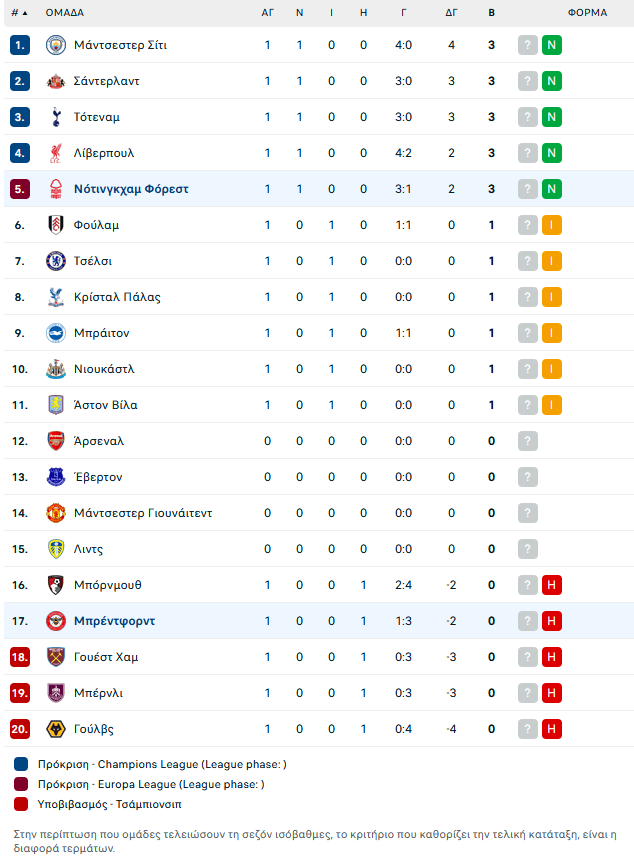Click Arsenal's grey upcoming match badge
The image size is (634, 858).
pyautogui.click(x=528, y=441)
